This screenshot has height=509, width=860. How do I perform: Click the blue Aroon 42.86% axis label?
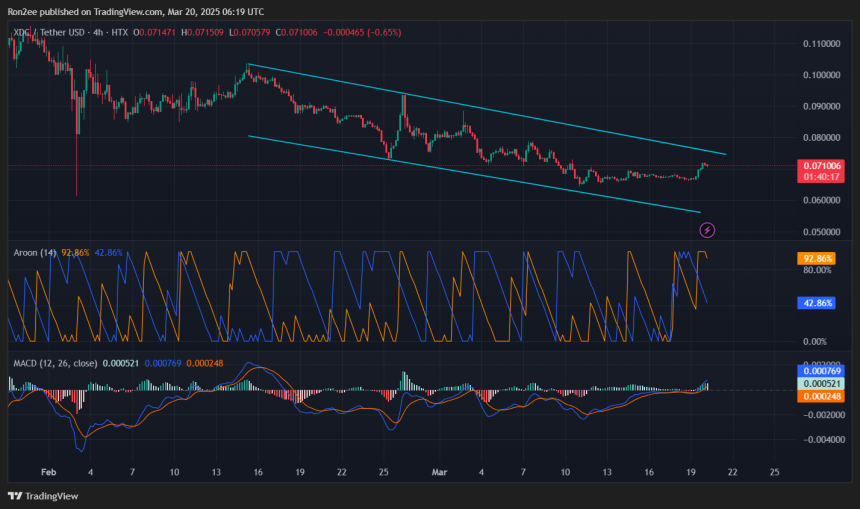[816, 302]
